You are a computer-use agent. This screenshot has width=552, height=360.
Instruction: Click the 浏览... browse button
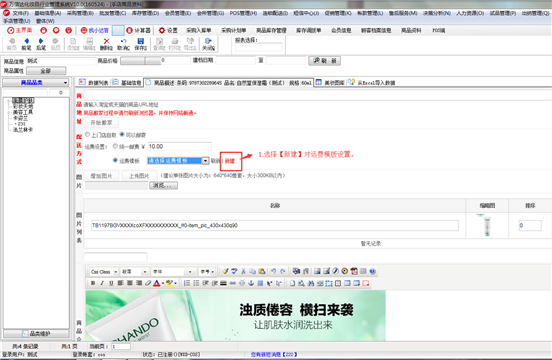pos(163,185)
